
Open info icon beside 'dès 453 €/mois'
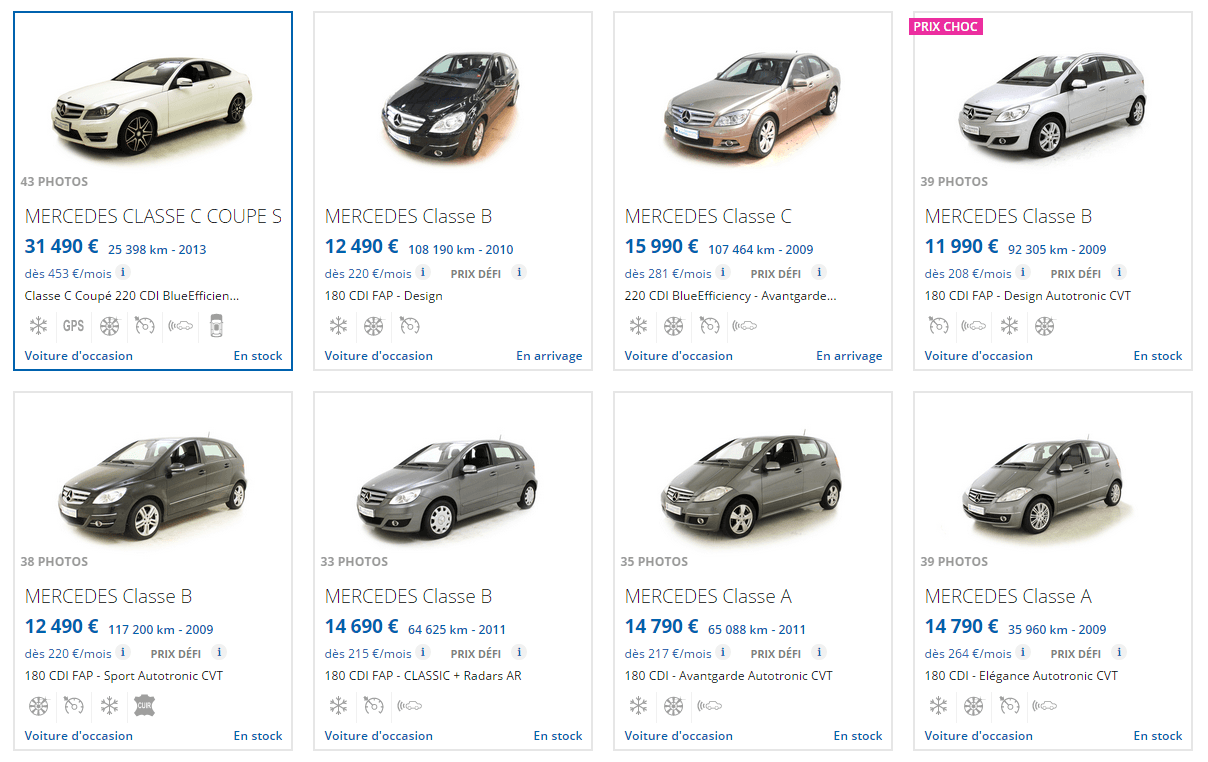(x=123, y=272)
